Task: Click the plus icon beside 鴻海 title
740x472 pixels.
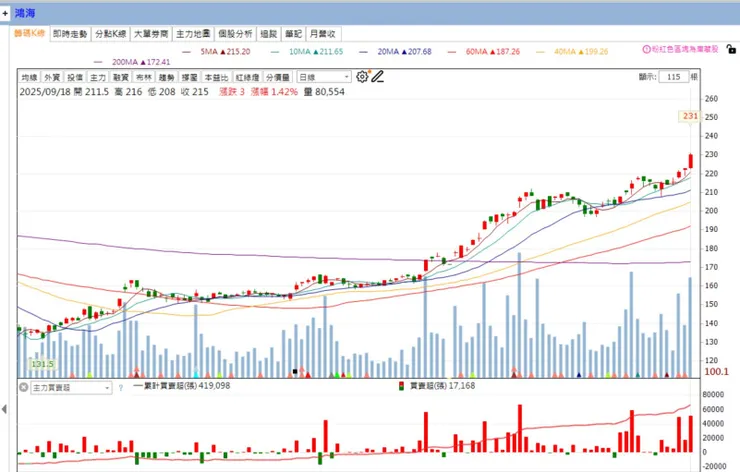Action: 5,13
